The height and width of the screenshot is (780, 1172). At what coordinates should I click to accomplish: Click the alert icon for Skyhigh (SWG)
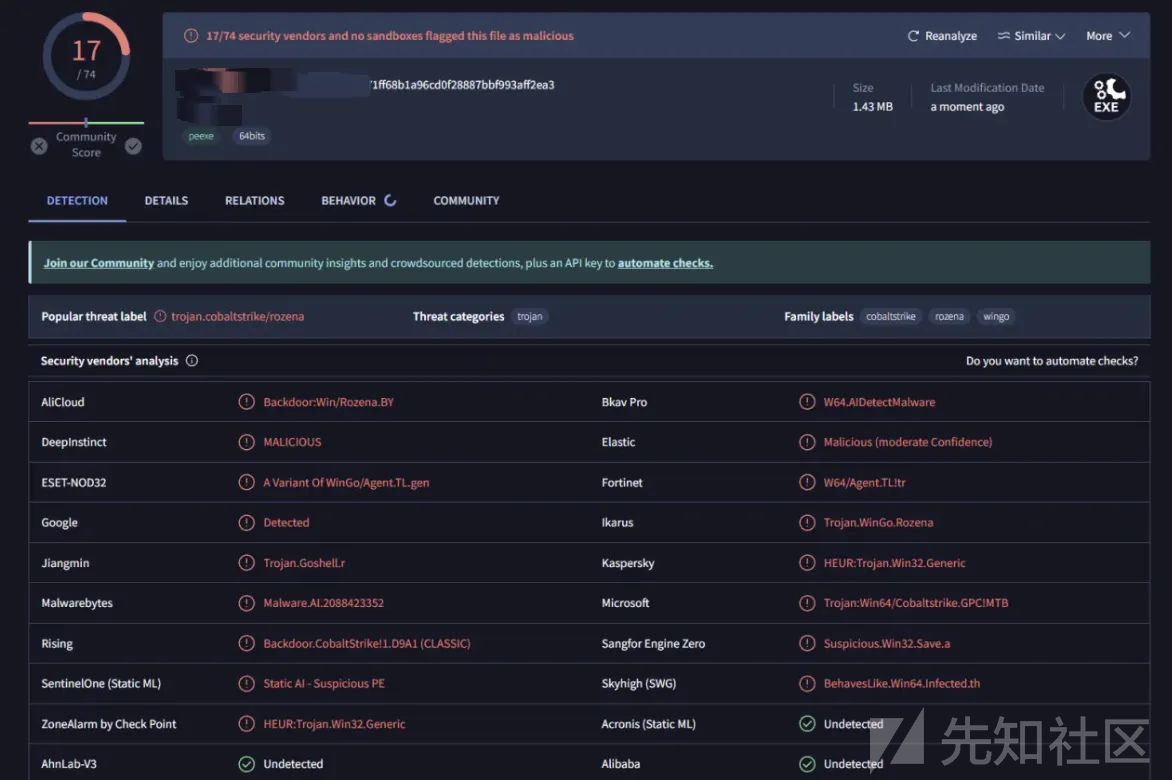pos(807,684)
